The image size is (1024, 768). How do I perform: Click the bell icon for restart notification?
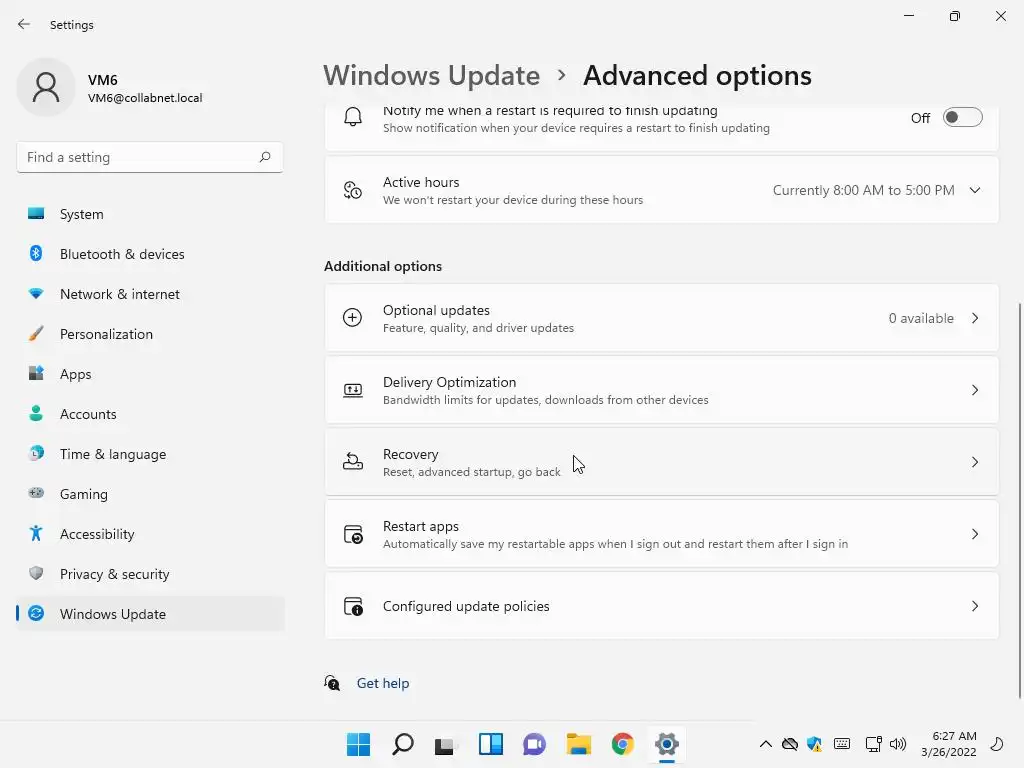click(353, 117)
